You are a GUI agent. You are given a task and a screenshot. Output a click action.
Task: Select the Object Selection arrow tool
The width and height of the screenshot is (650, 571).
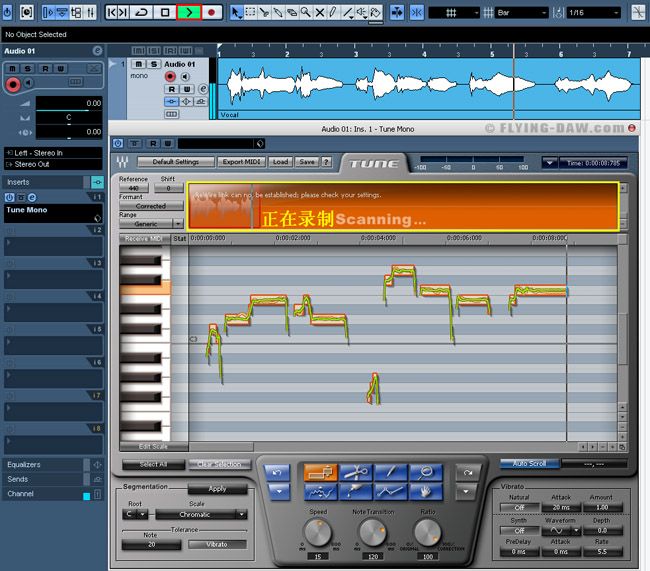pos(235,12)
